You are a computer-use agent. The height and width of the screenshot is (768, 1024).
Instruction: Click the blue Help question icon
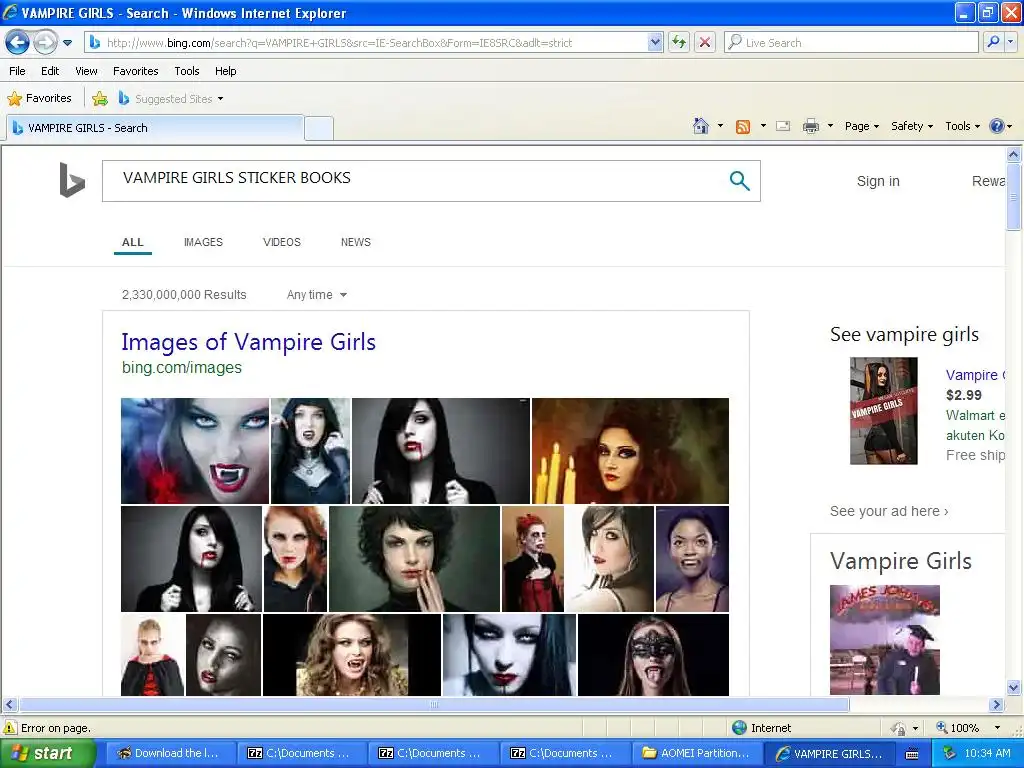click(997, 126)
